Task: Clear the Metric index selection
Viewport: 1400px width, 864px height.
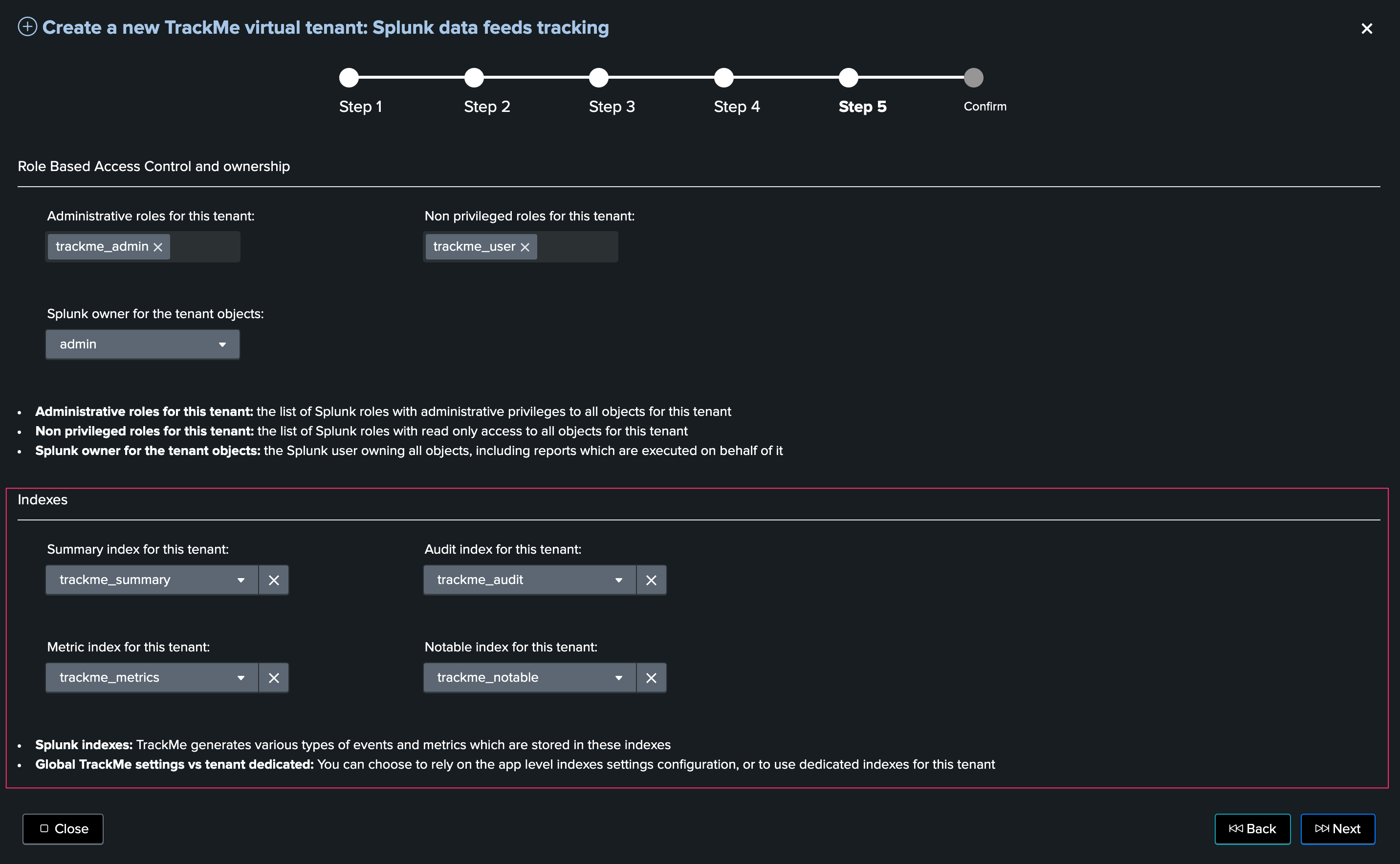Action: pyautogui.click(x=274, y=678)
